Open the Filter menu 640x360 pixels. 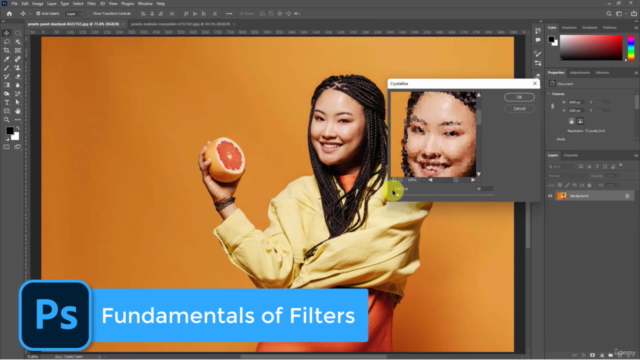click(91, 4)
